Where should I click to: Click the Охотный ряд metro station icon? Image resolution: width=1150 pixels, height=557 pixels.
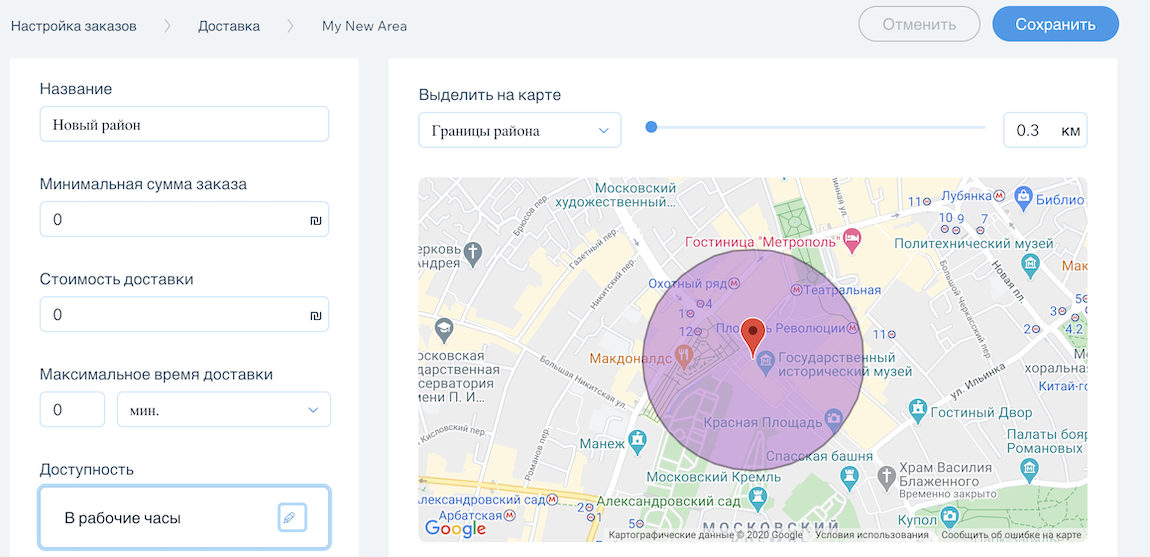(x=734, y=283)
